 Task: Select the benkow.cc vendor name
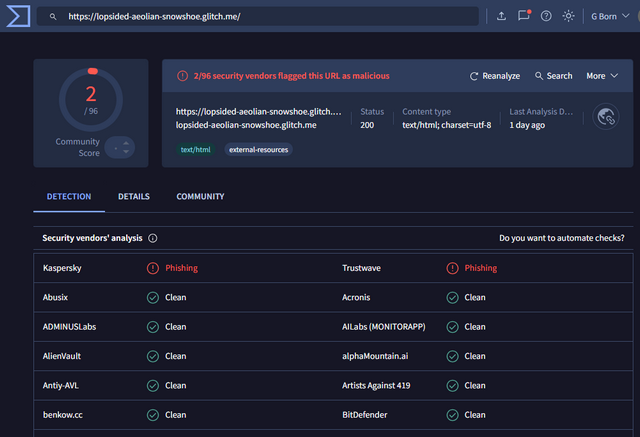coord(62,415)
